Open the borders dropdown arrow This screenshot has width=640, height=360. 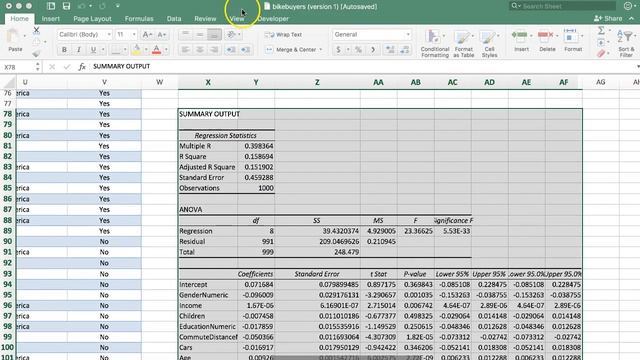tap(125, 50)
